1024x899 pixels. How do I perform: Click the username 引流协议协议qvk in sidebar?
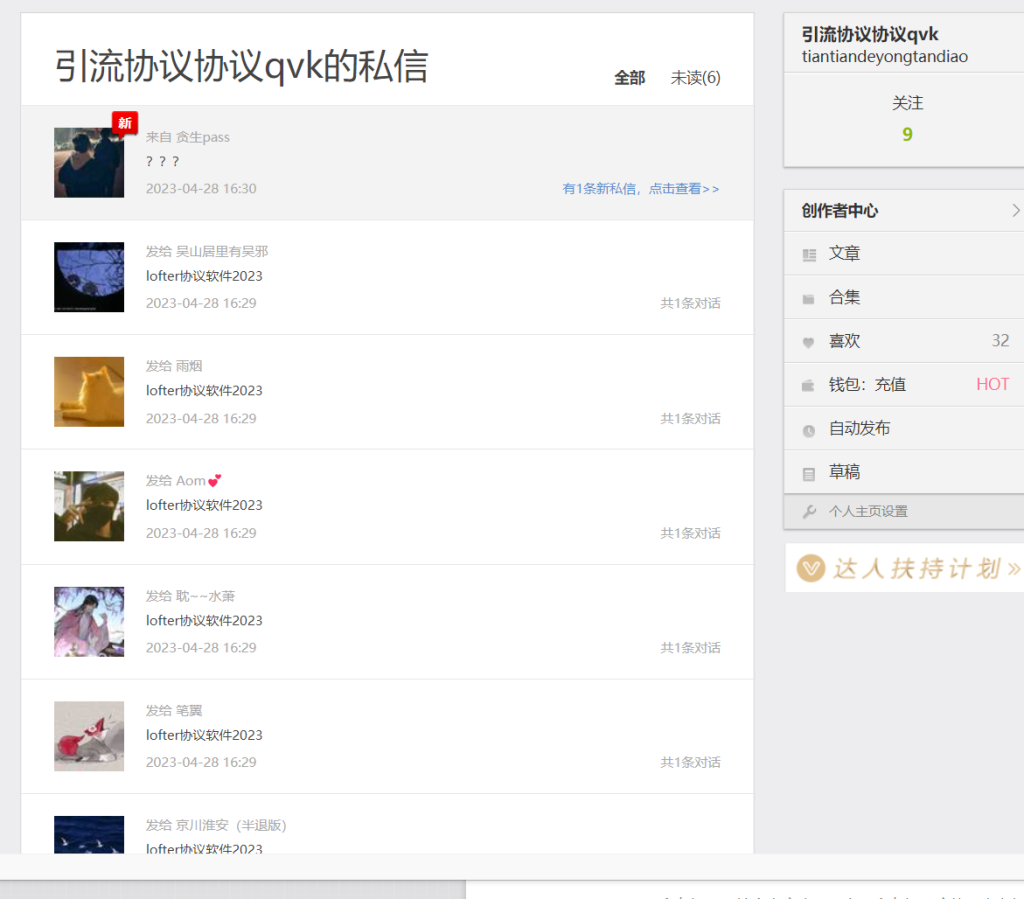point(870,35)
